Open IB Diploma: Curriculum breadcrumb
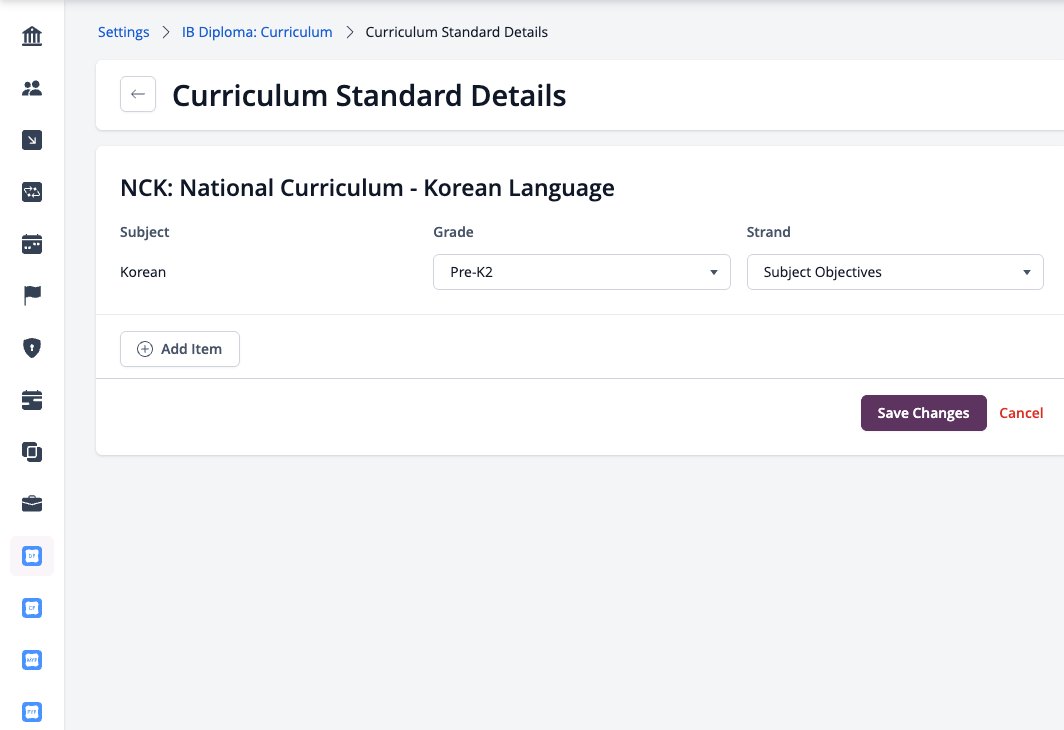Viewport: 1064px width, 730px height. tap(257, 32)
